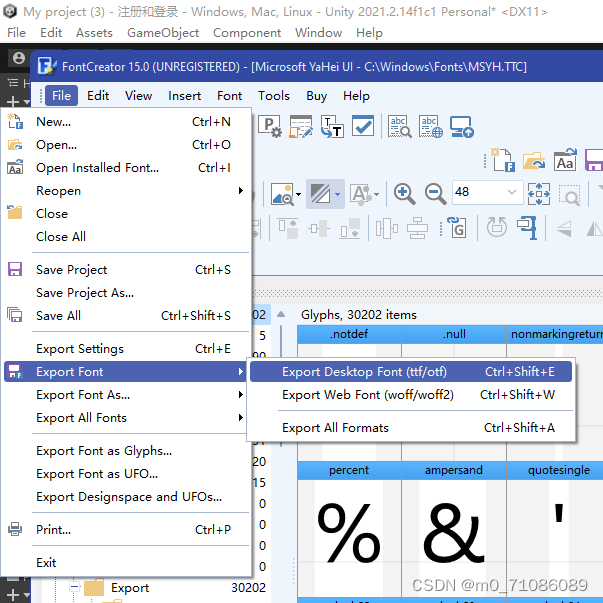Click the abc find magnifier icon
Viewport: 603px width, 603px height.
click(400, 126)
